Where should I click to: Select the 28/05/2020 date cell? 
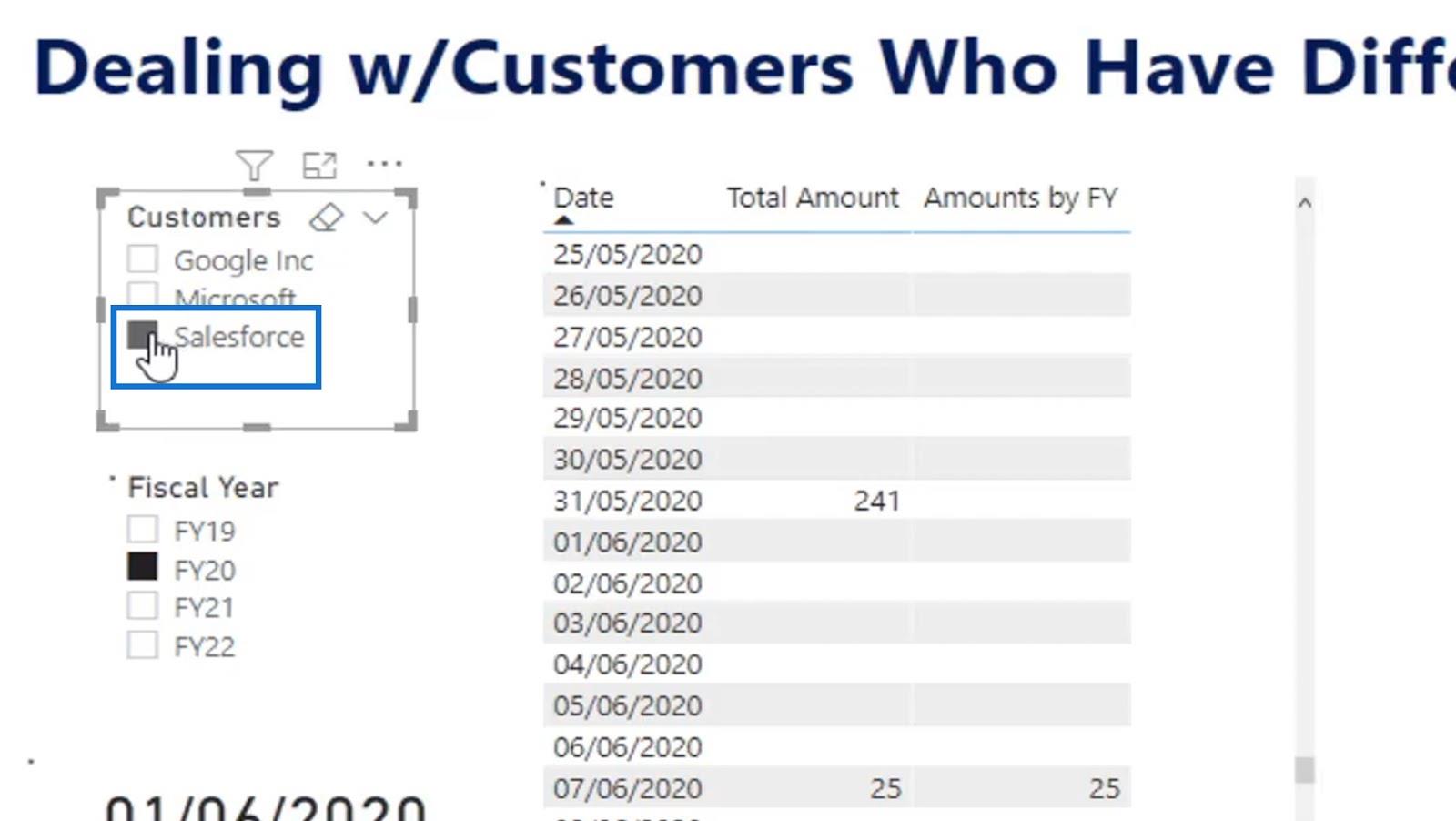point(627,378)
